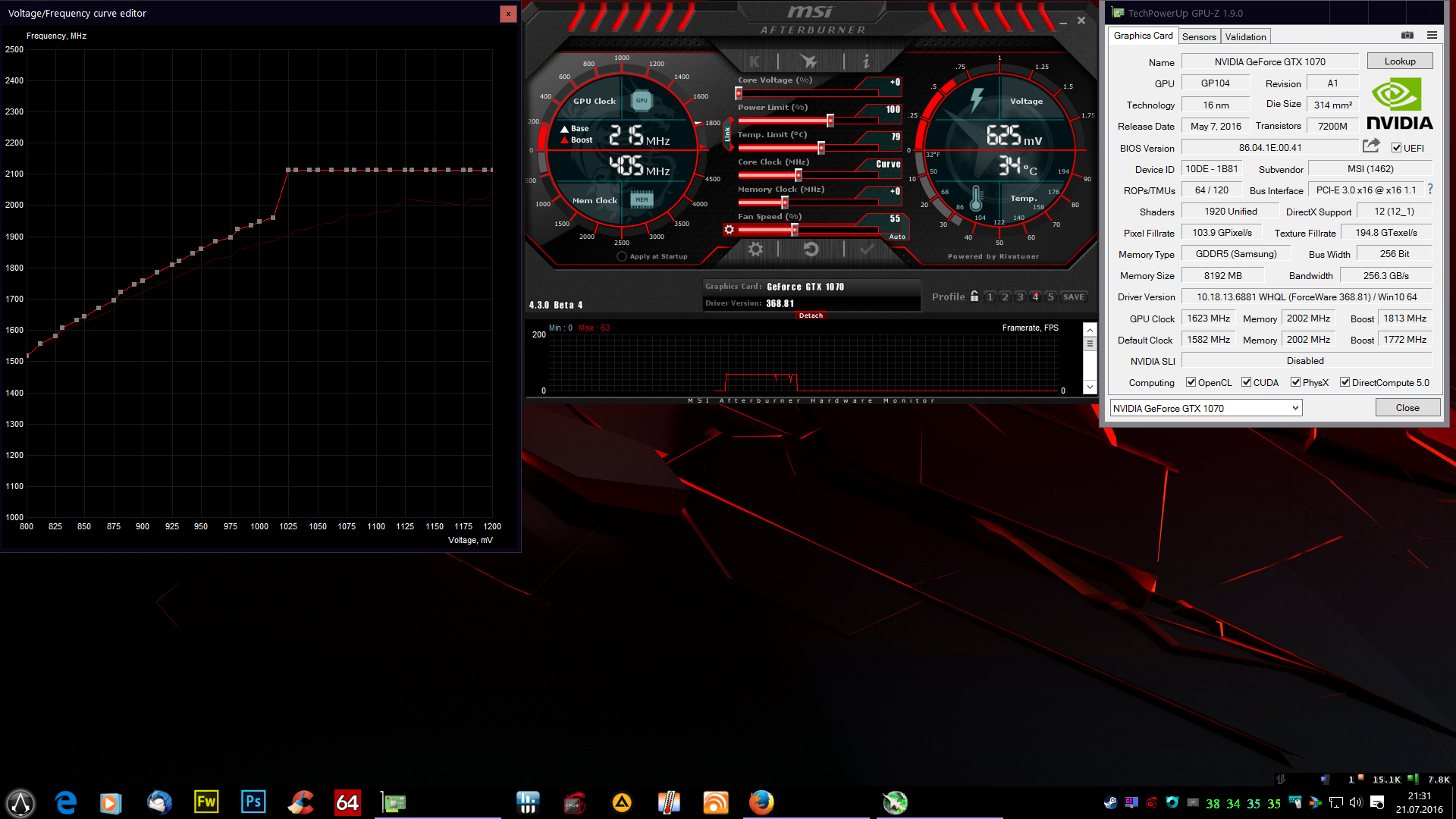Click the Kombustor K icon
This screenshot has width=1456, height=819.
pyautogui.click(x=754, y=61)
